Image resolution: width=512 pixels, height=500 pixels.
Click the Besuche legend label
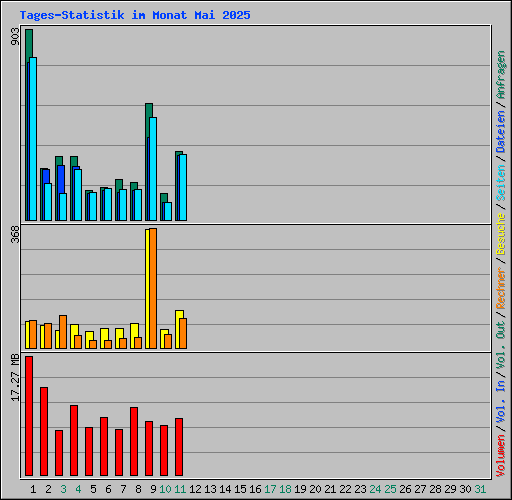(x=501, y=234)
